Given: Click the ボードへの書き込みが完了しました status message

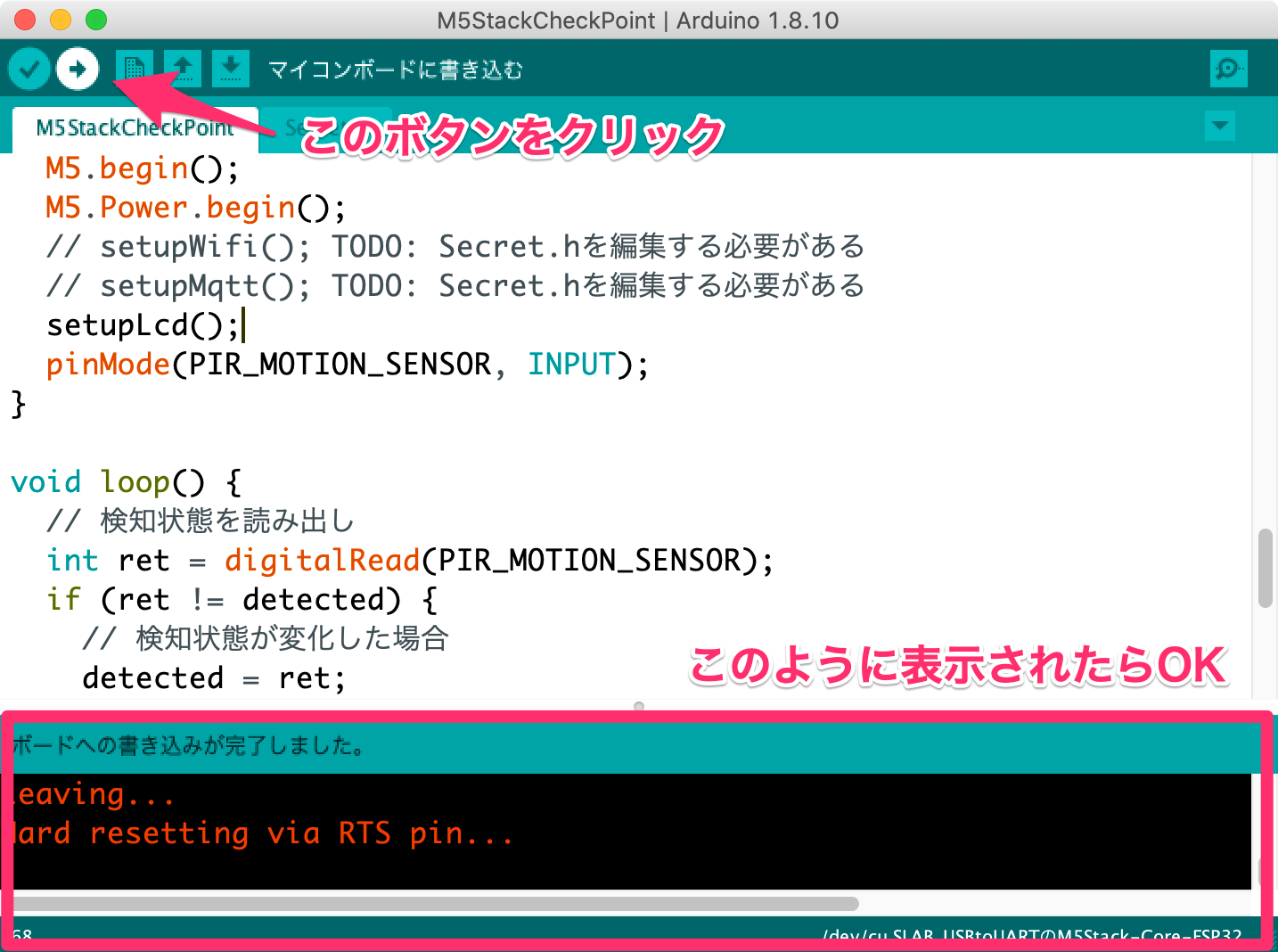Looking at the screenshot, I should (189, 746).
